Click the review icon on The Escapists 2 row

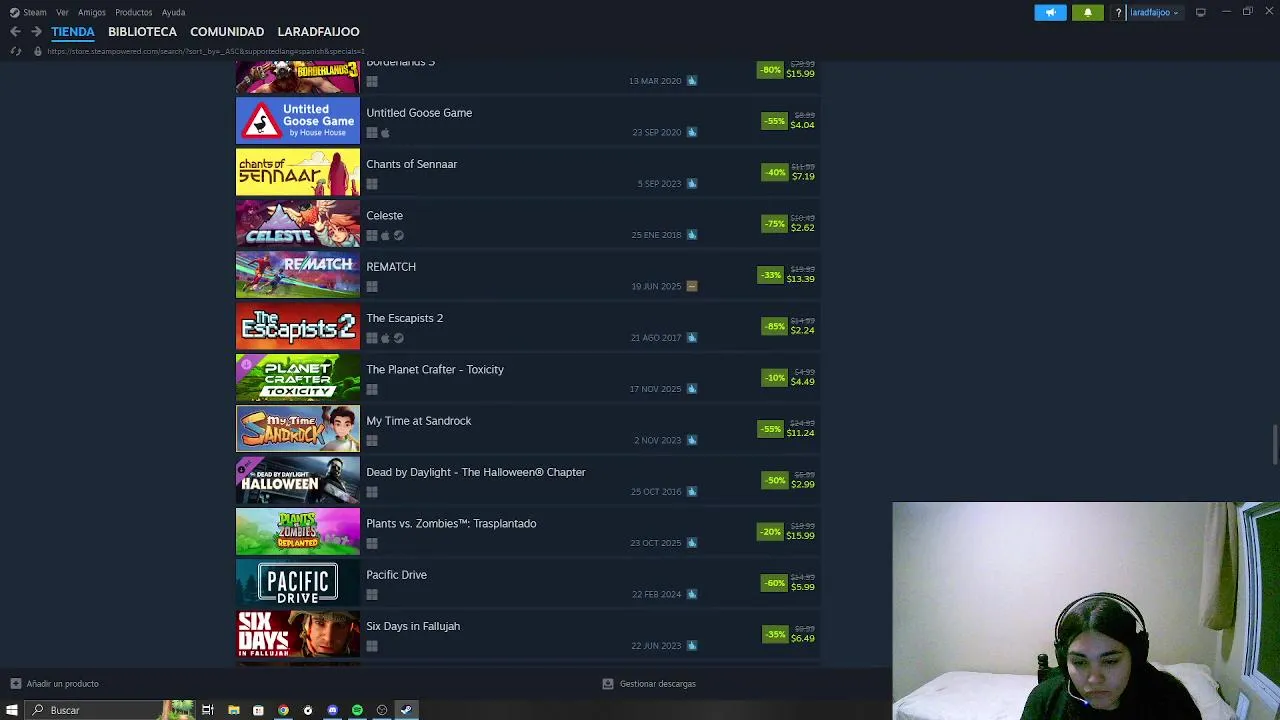tap(692, 337)
